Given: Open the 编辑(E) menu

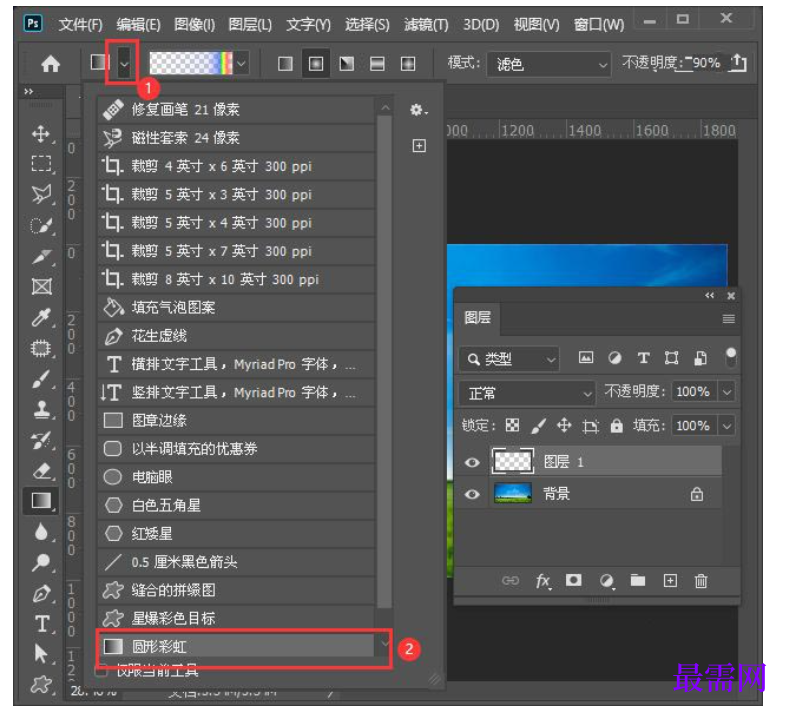Looking at the screenshot, I should (x=139, y=24).
